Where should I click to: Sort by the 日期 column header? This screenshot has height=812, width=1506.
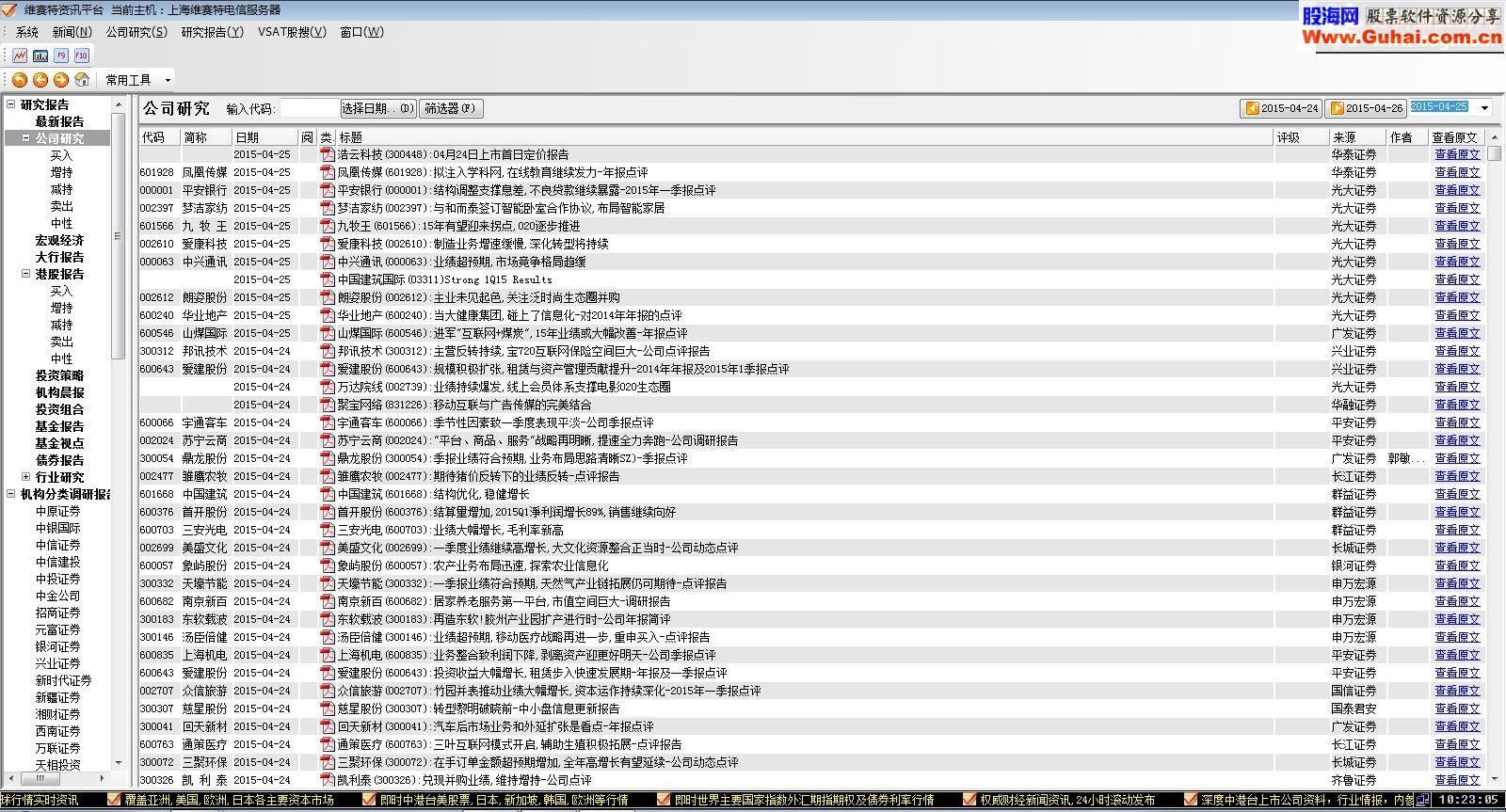tap(265, 137)
